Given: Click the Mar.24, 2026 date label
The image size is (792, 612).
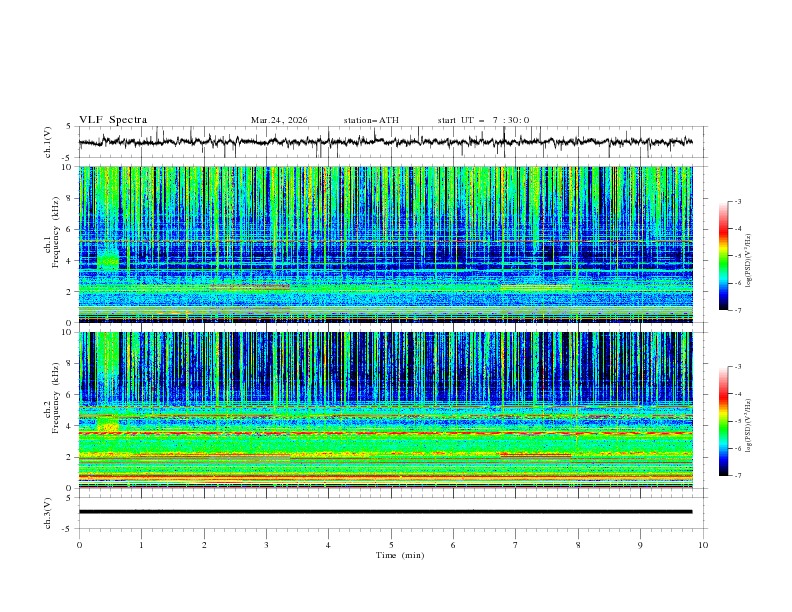Looking at the screenshot, I should pyautogui.click(x=279, y=120).
